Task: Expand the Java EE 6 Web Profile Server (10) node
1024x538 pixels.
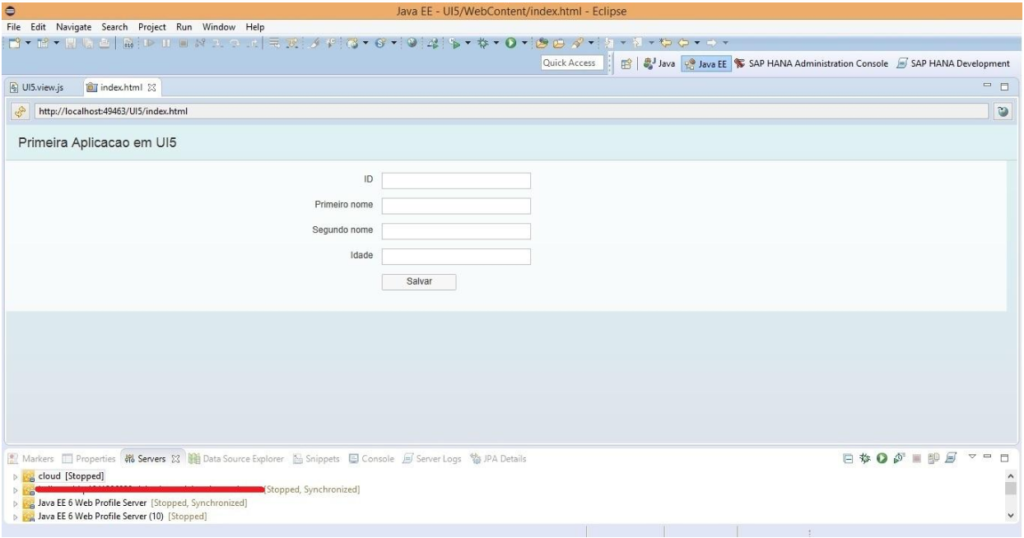Action: (x=15, y=516)
